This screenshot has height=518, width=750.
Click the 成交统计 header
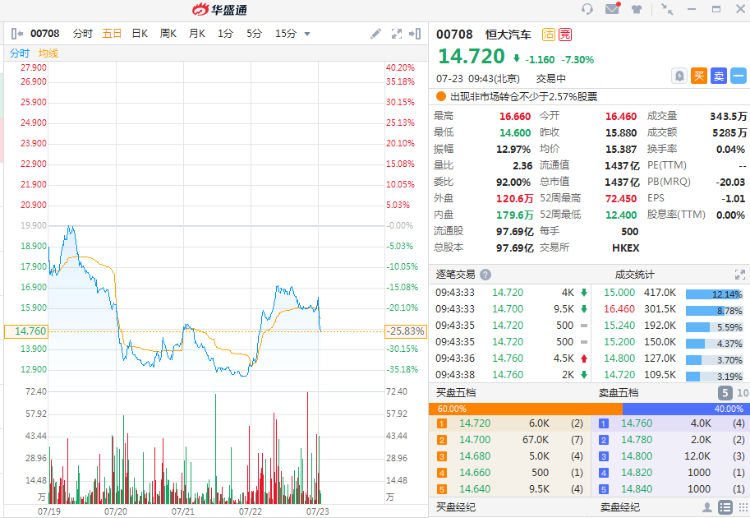pos(634,275)
